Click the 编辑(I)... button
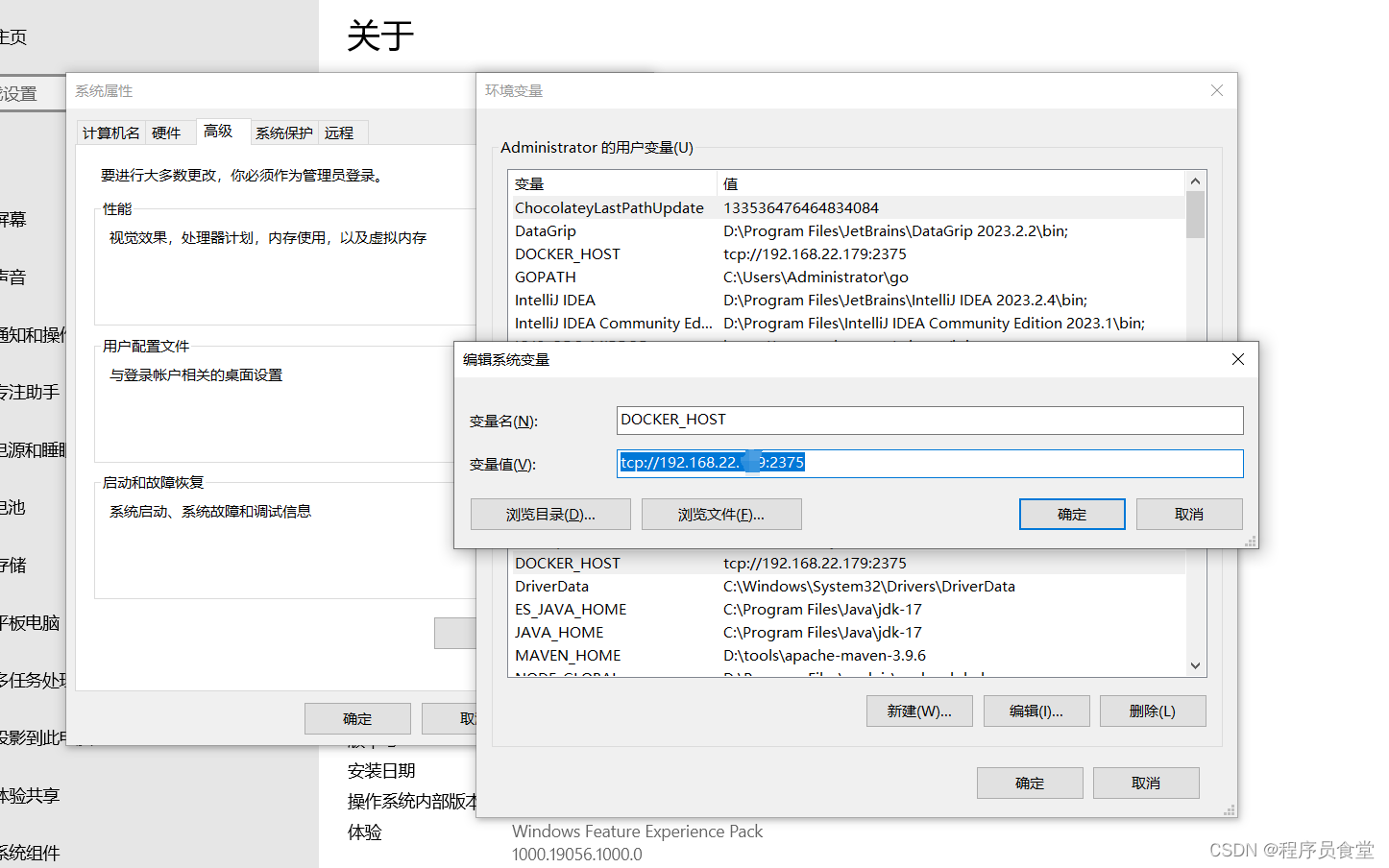Screen dimensions: 1389x868 pos(1036,711)
